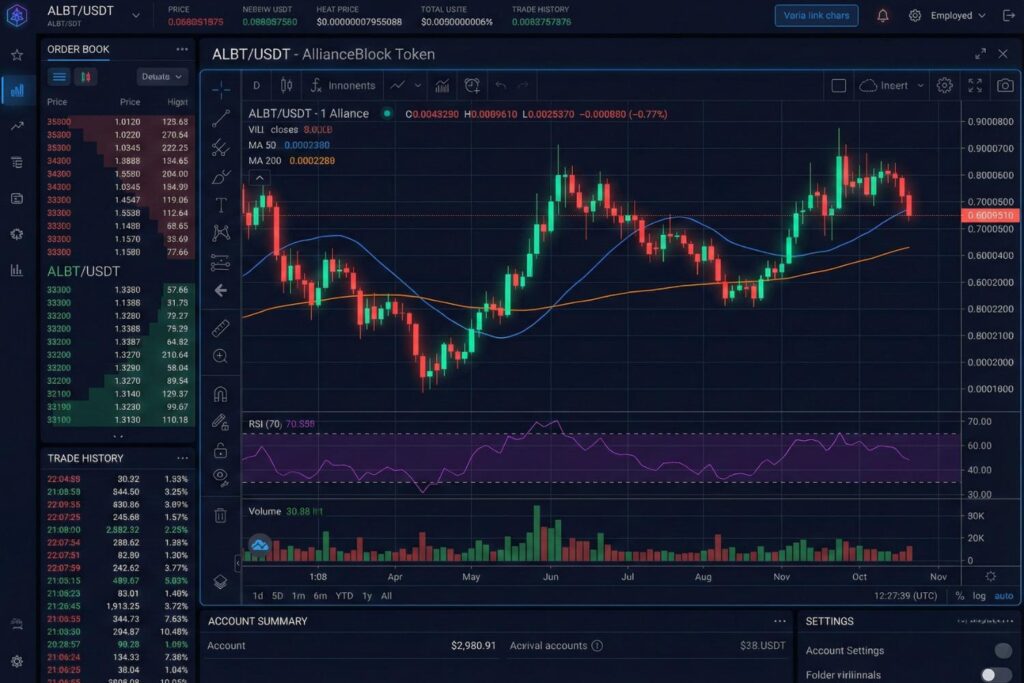The height and width of the screenshot is (683, 1024).
Task: Open the line style dropdown arrow
Action: pyautogui.click(x=418, y=86)
